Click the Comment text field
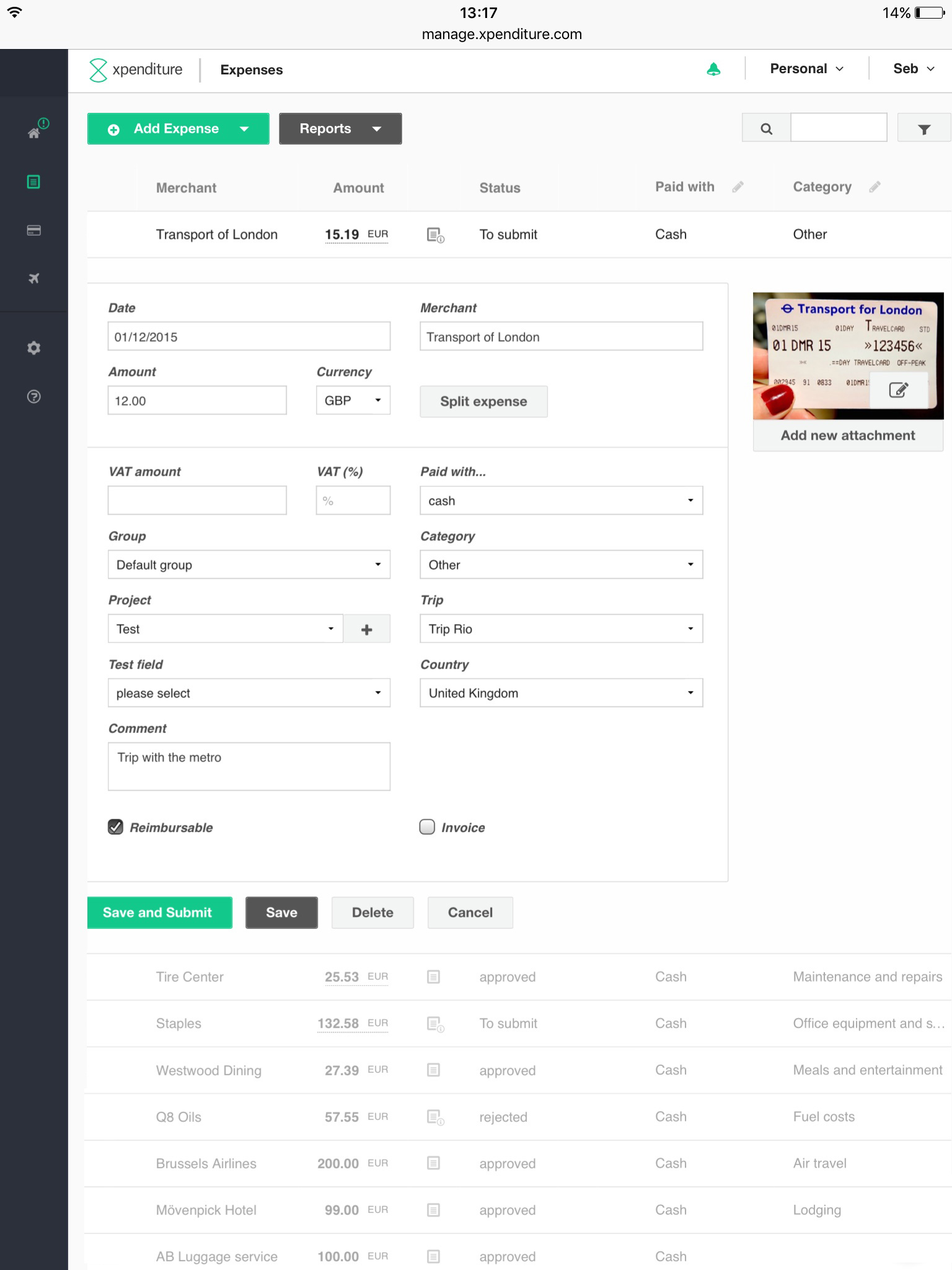Image resolution: width=952 pixels, height=1270 pixels. tap(249, 766)
